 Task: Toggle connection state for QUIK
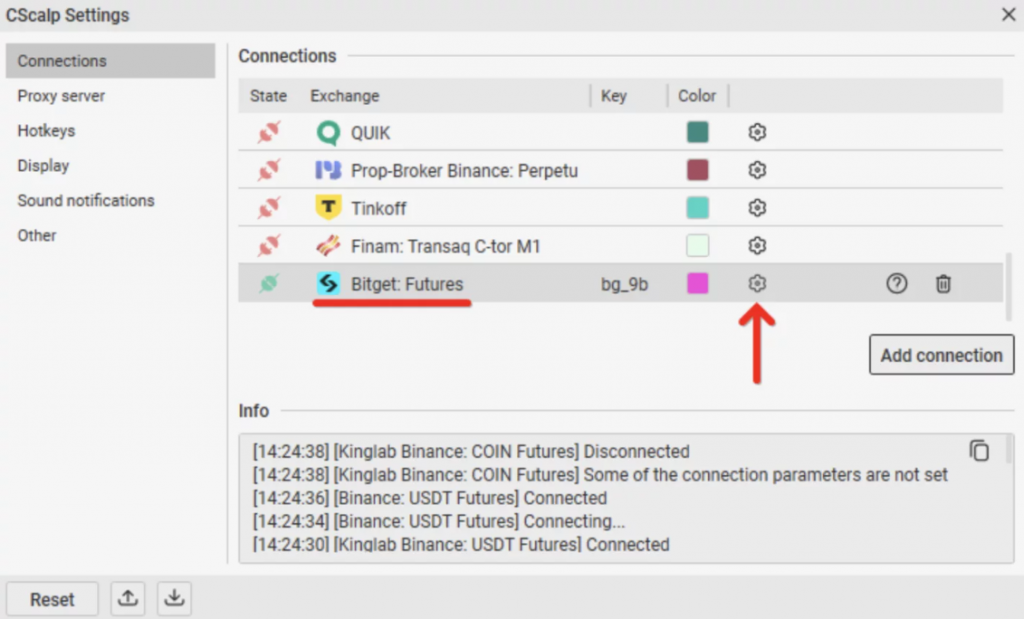pos(268,132)
